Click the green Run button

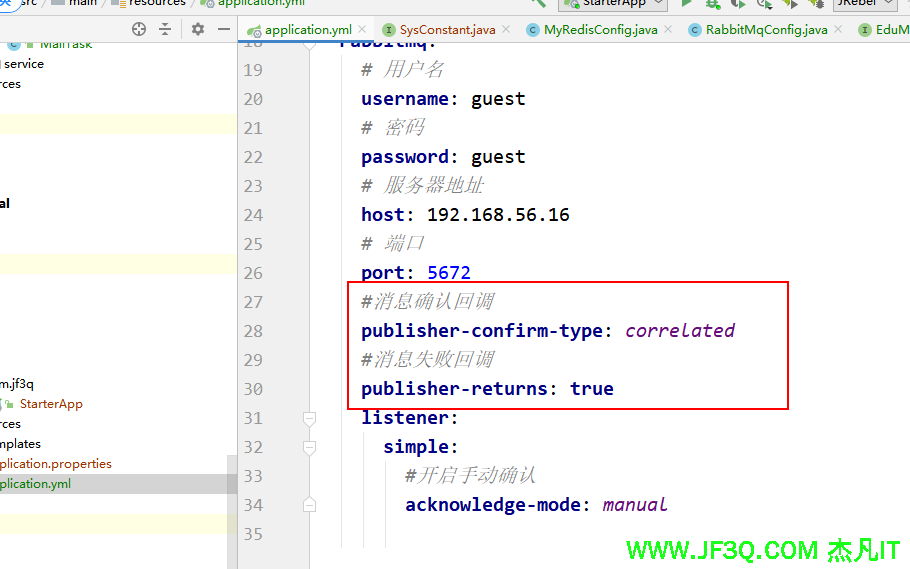[687, 3]
